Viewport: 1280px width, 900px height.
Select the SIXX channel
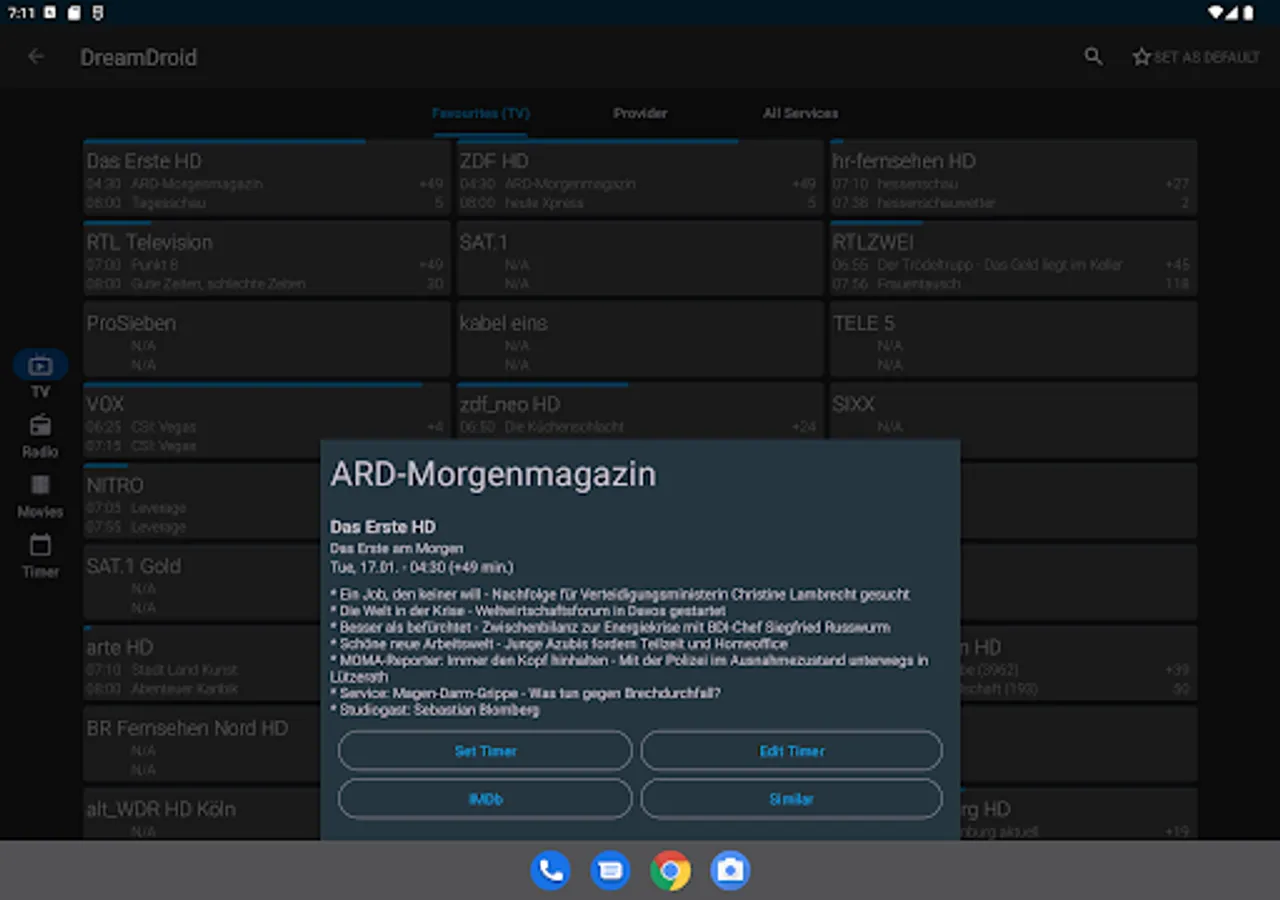1013,410
